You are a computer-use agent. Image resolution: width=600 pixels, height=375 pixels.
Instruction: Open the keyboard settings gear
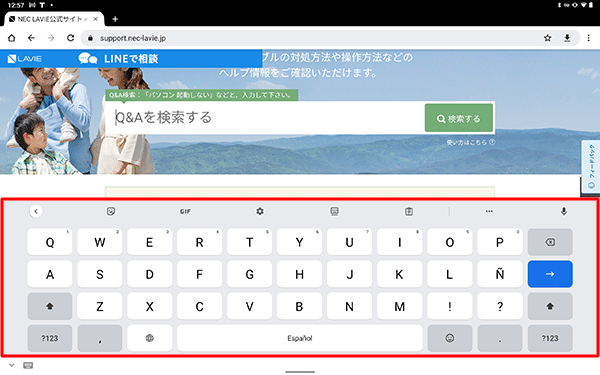260,211
